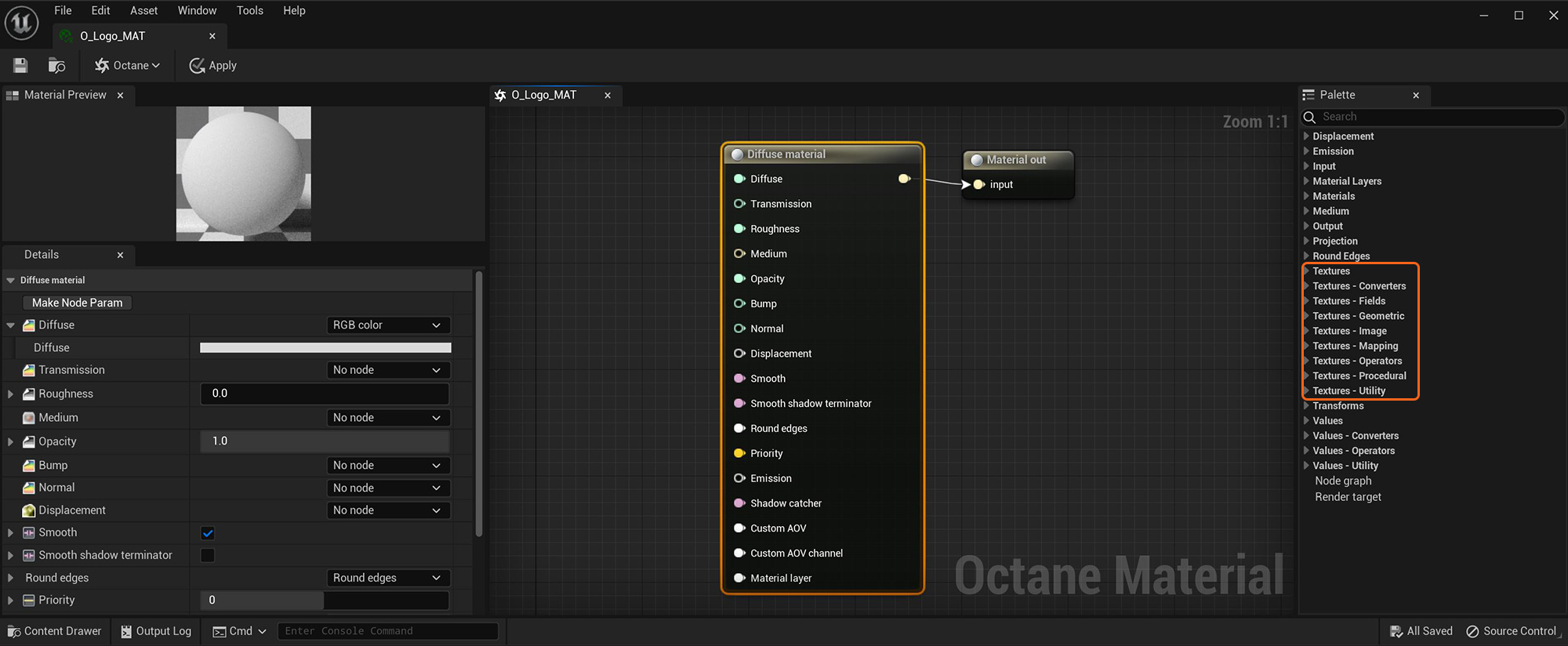
Task: Open the Cmd console type dropdown
Action: point(240,632)
